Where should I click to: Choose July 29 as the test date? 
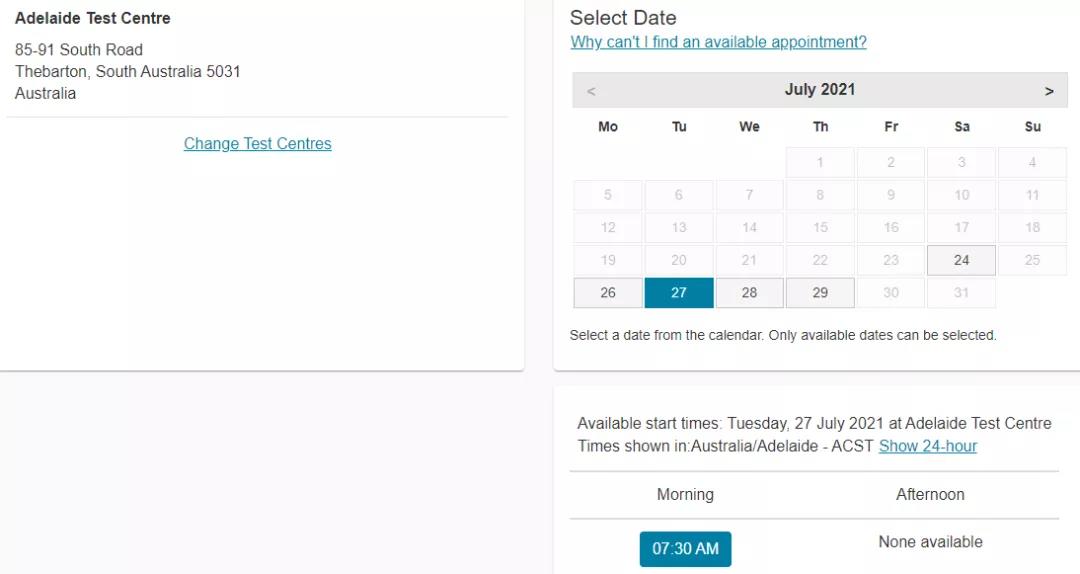point(820,293)
